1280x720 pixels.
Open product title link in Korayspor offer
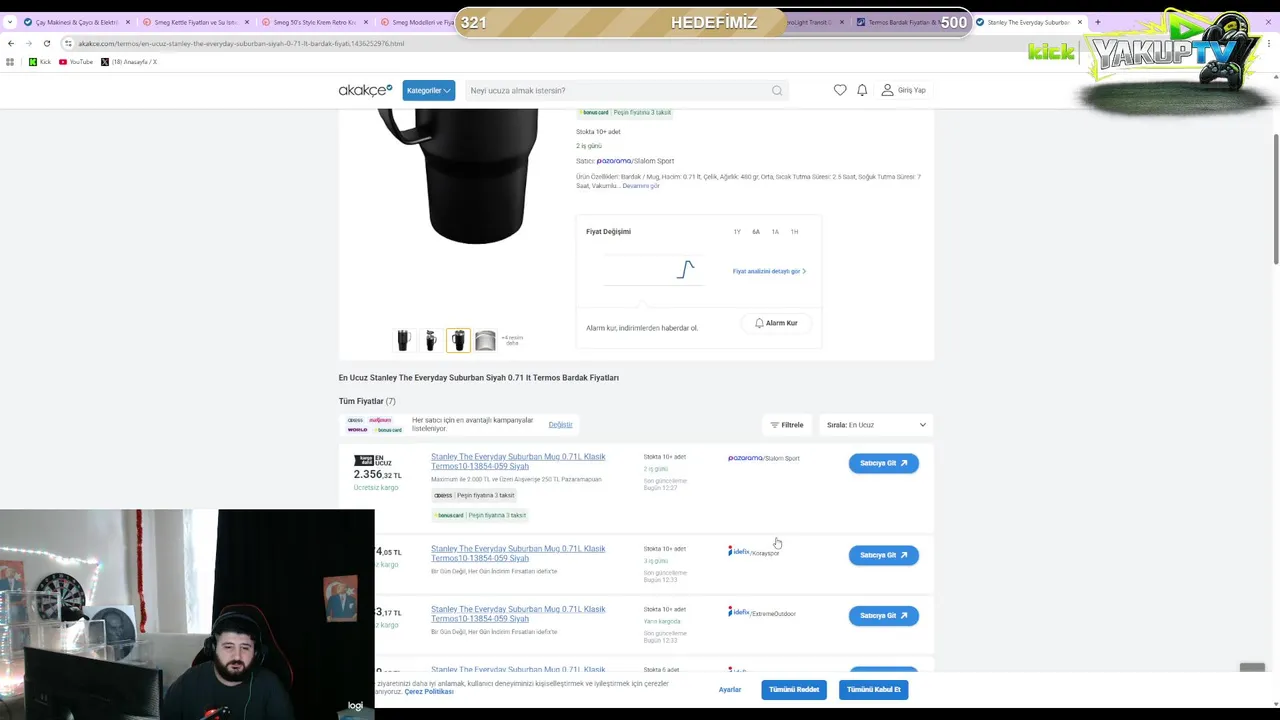point(518,553)
